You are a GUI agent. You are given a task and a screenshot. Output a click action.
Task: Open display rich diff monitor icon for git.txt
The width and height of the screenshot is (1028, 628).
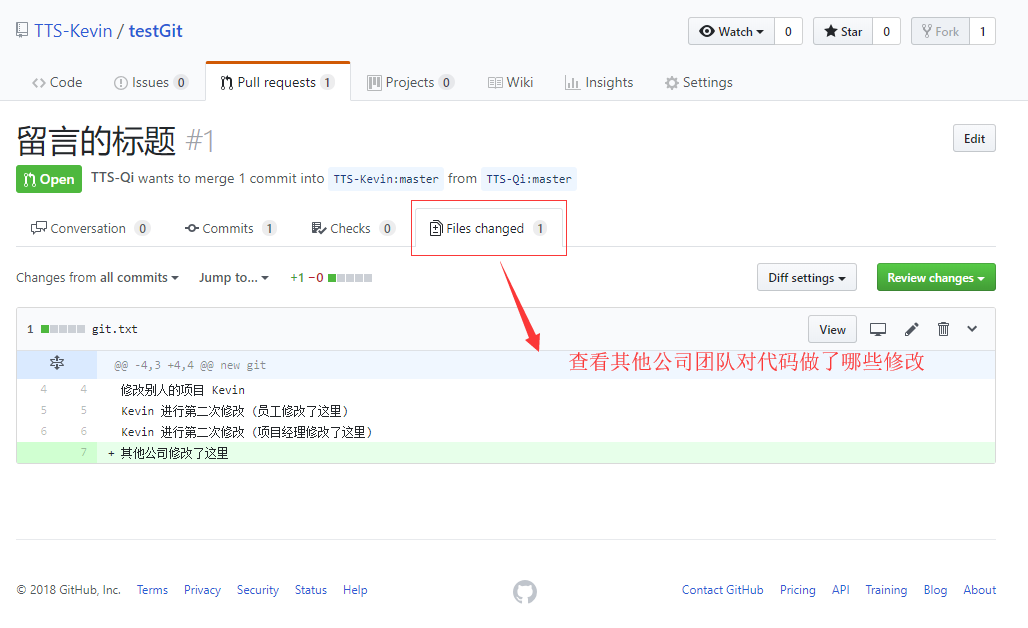point(877,329)
